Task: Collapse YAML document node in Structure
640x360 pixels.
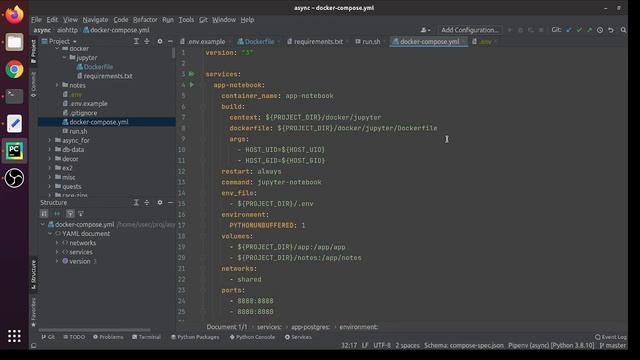Action: click(50, 234)
